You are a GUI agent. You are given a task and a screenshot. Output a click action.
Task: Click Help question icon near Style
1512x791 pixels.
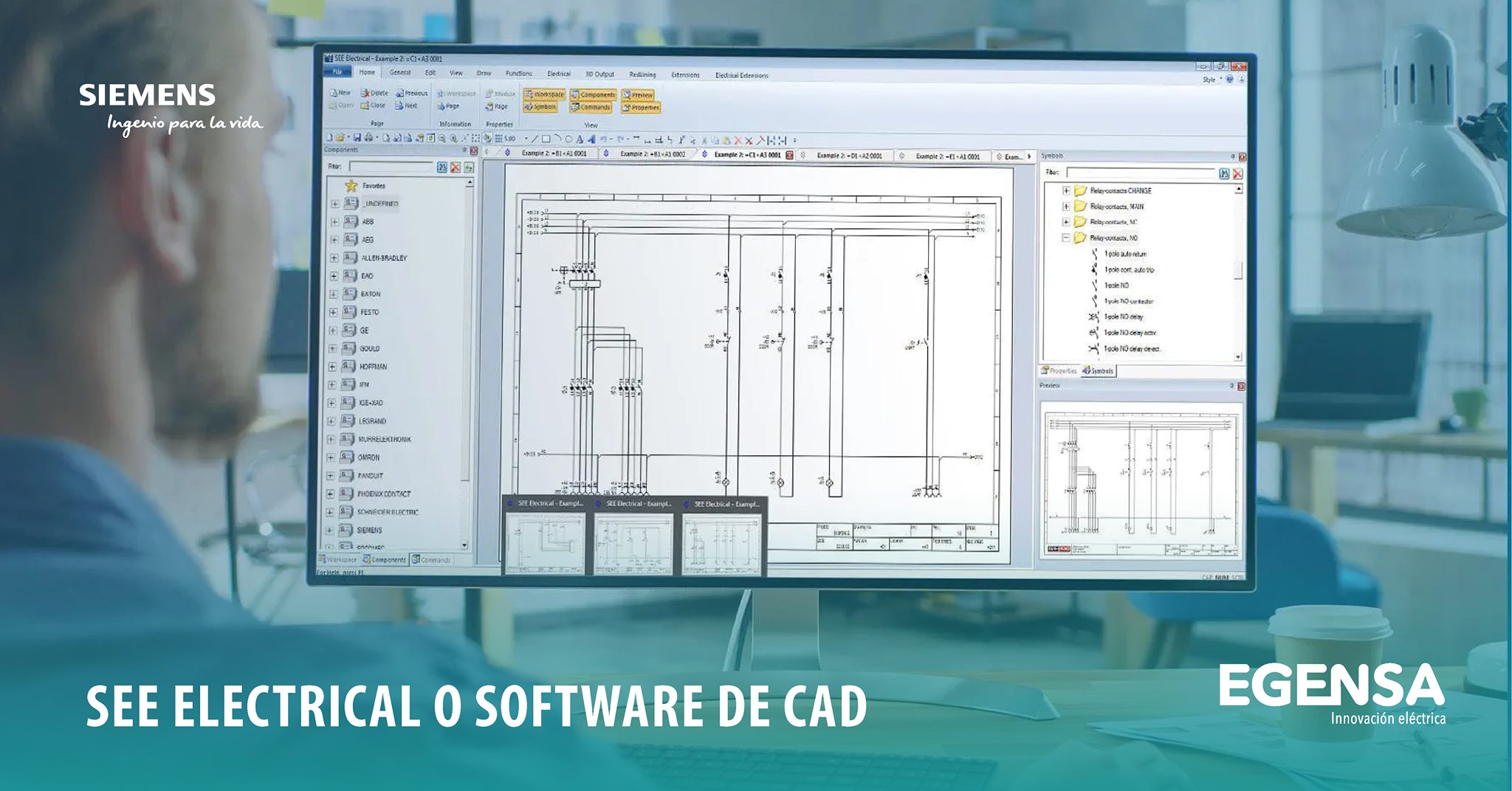point(1230,79)
